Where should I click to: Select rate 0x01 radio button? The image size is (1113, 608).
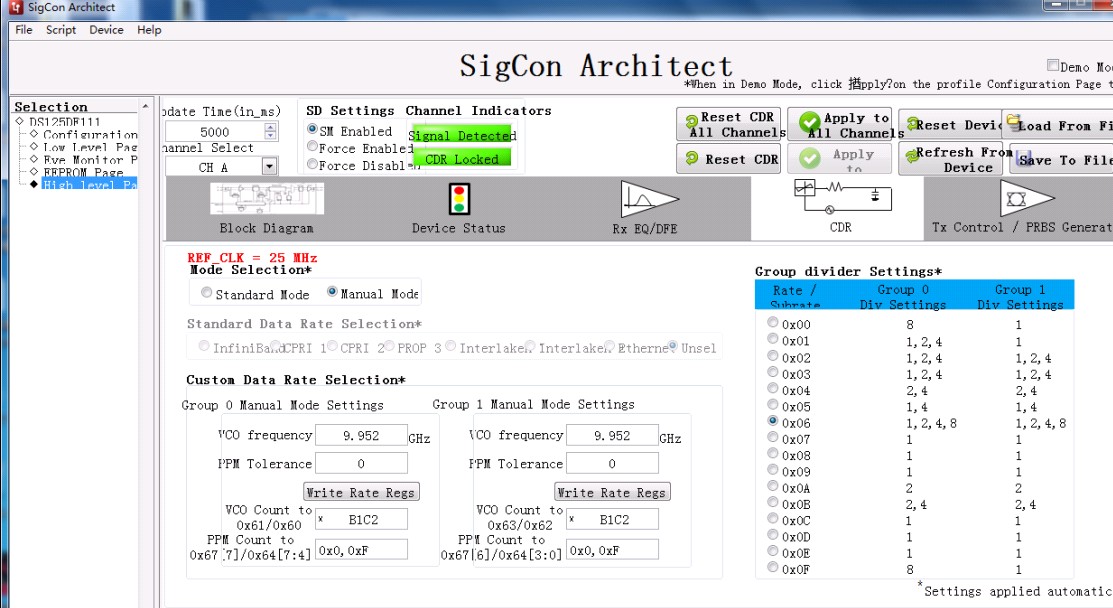(772, 339)
